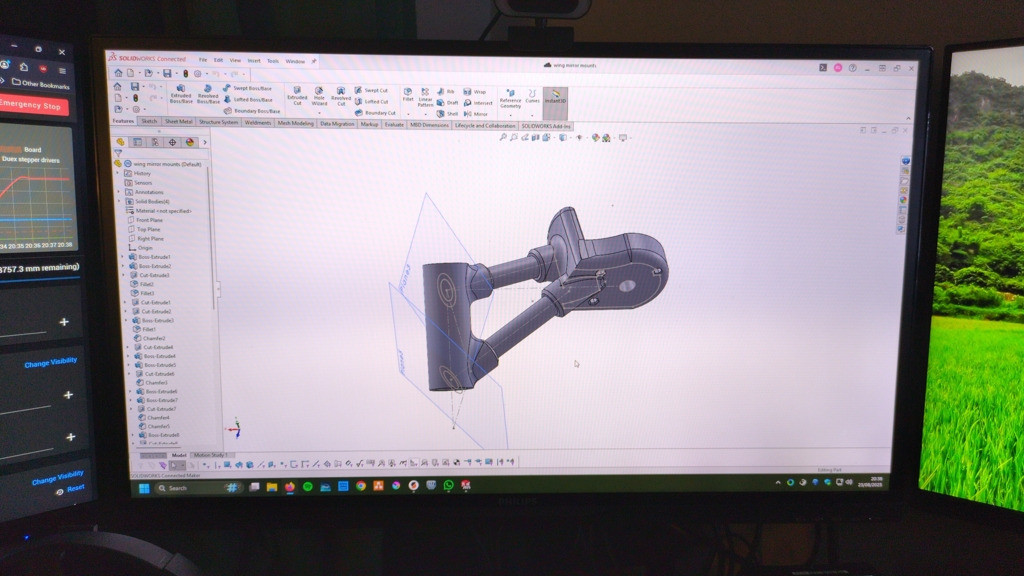Screen dimensions: 1024x576
Task: Click the Windows taskbar Search box
Action: pyautogui.click(x=190, y=487)
